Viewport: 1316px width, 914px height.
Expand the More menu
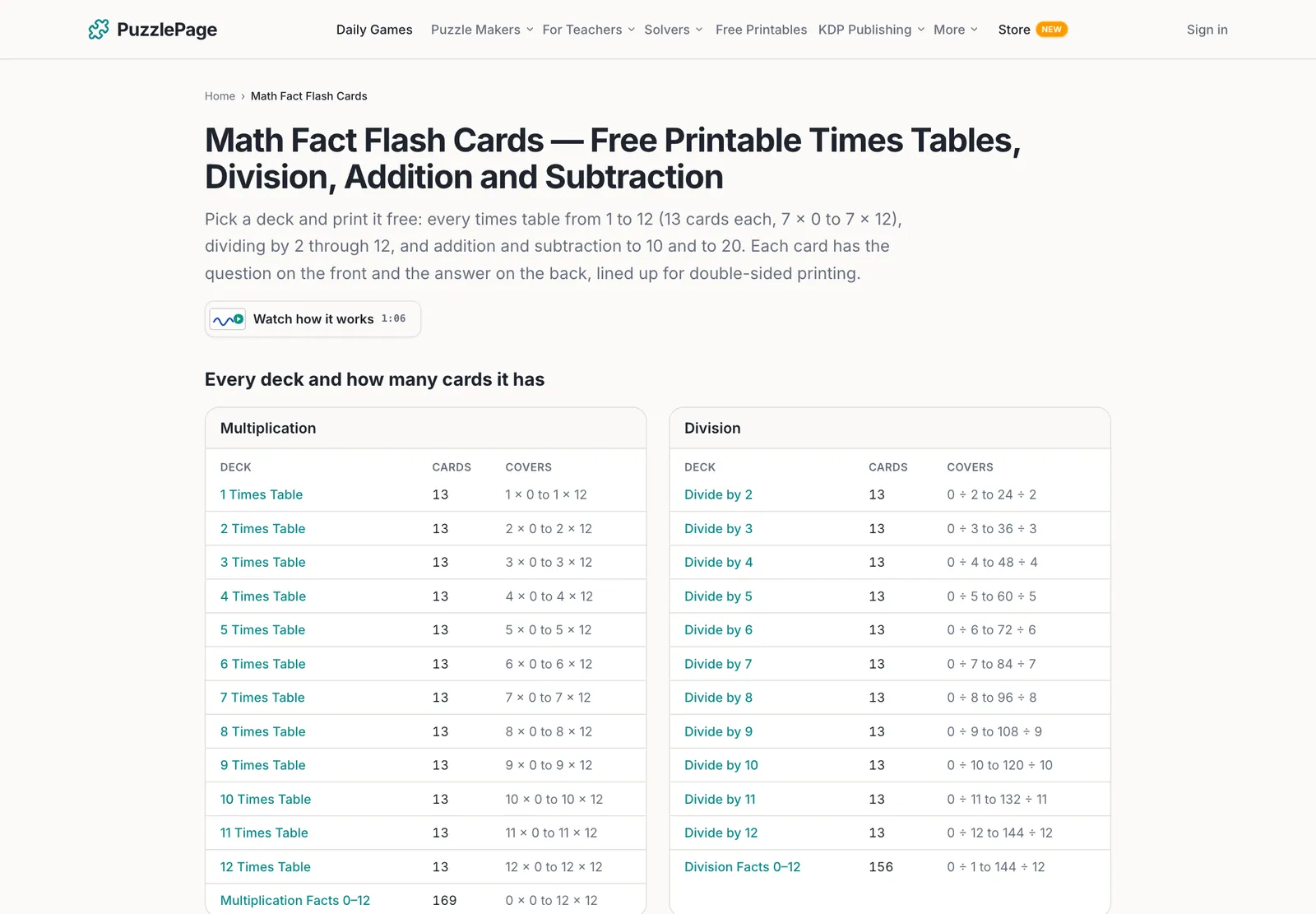click(956, 30)
